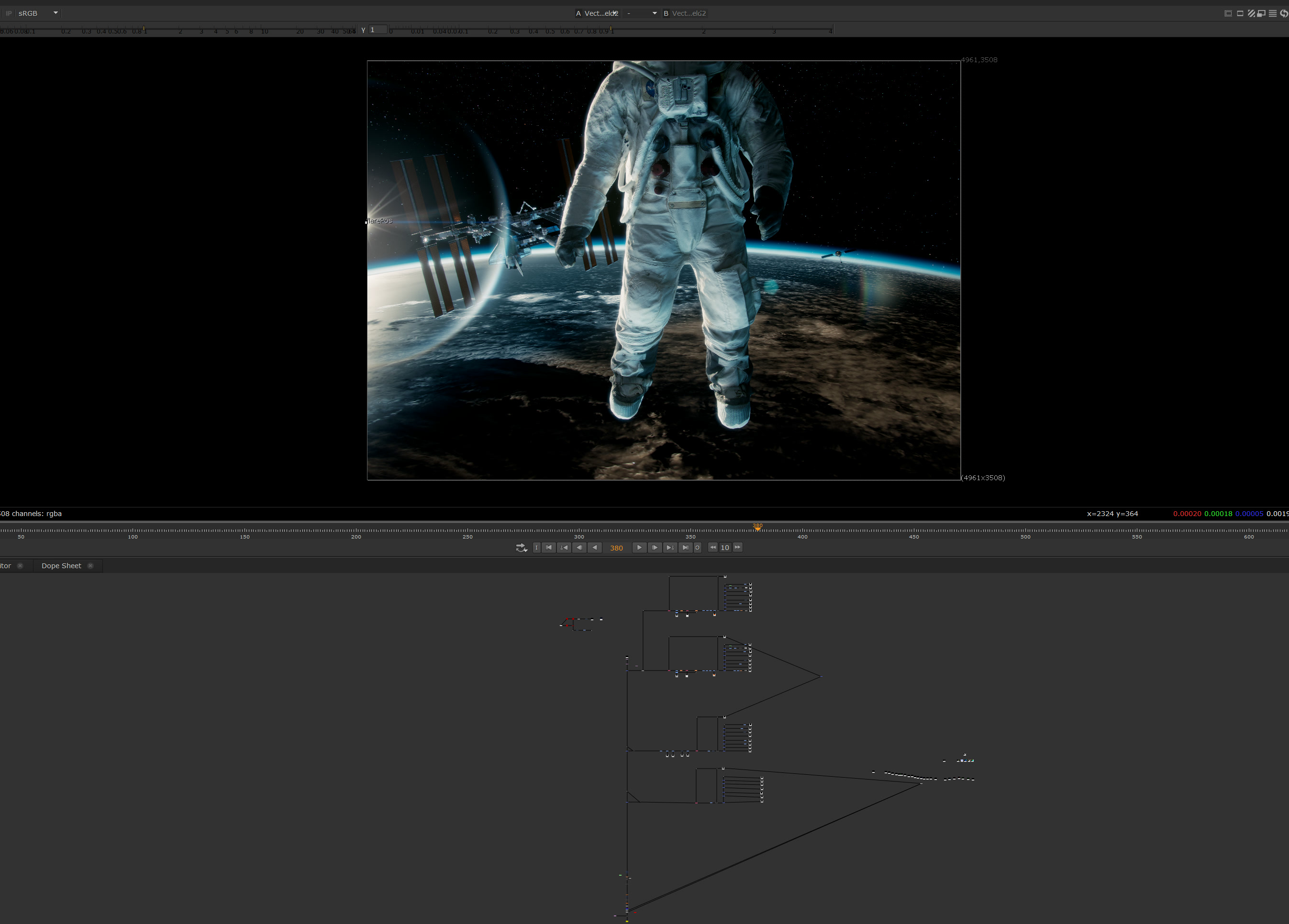Click the in point I button
This screenshot has height=924, width=1289.
pyautogui.click(x=536, y=548)
